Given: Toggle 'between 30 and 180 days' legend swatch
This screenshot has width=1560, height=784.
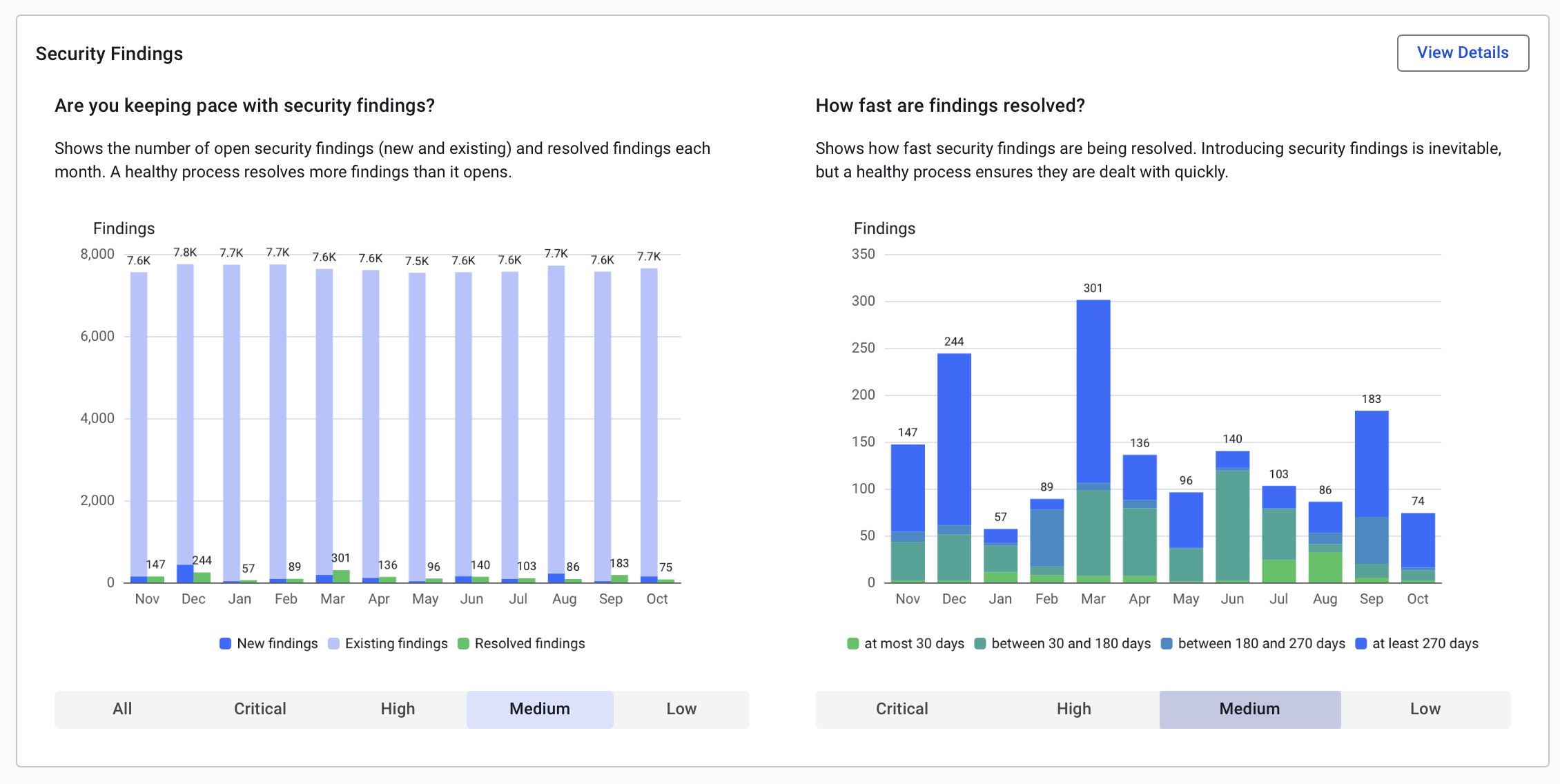Looking at the screenshot, I should coord(979,643).
